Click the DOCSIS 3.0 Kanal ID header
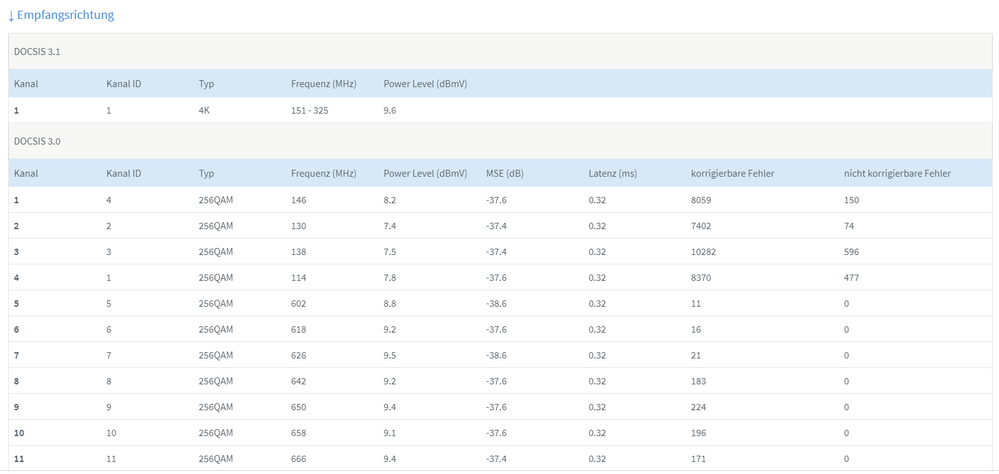Screen dimensions: 999x474 [x=123, y=173]
